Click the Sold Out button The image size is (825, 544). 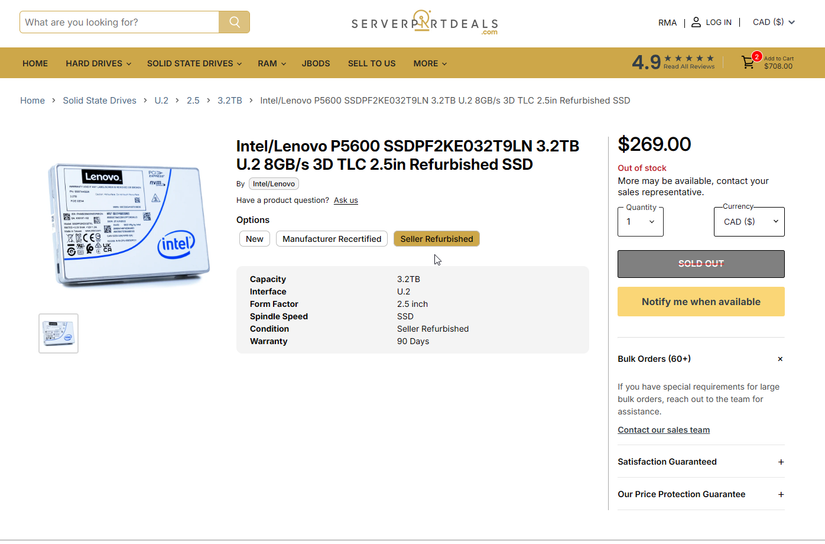701,264
